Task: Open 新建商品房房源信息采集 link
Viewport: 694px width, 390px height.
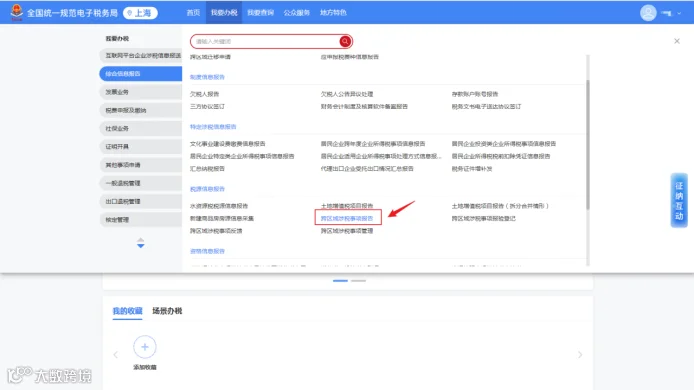Action: pyautogui.click(x=222, y=218)
